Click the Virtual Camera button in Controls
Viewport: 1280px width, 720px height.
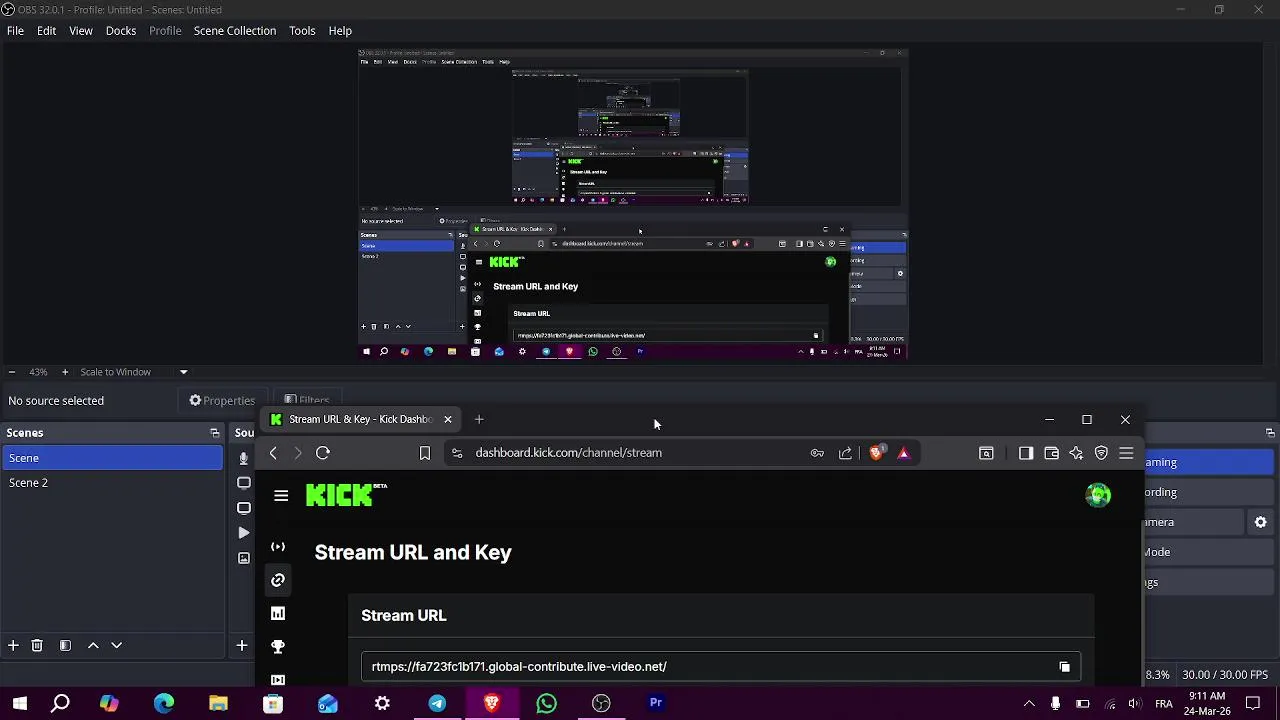click(1196, 522)
